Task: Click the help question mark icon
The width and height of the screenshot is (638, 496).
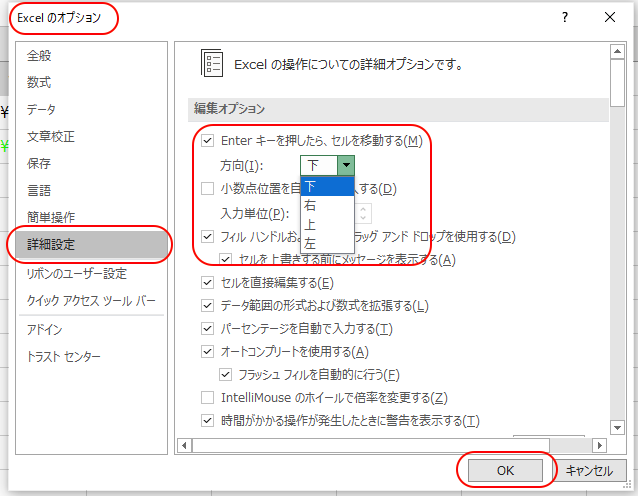Action: [565, 17]
